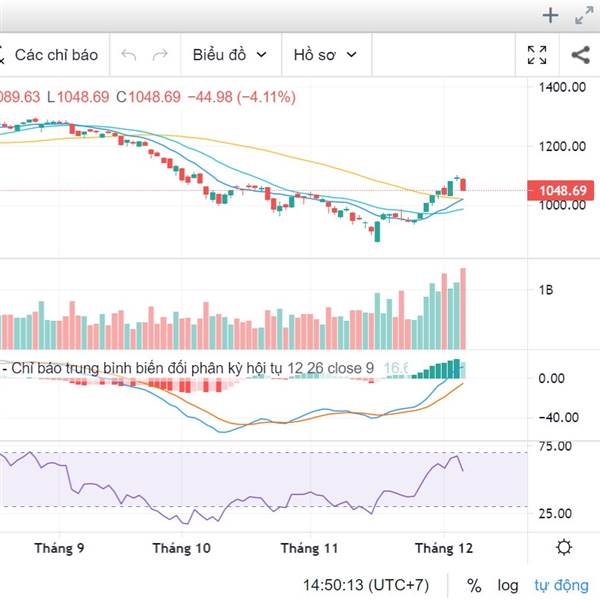Expand the Hồ sơ dropdown
Screen dimensions: 600x600
coord(325,55)
